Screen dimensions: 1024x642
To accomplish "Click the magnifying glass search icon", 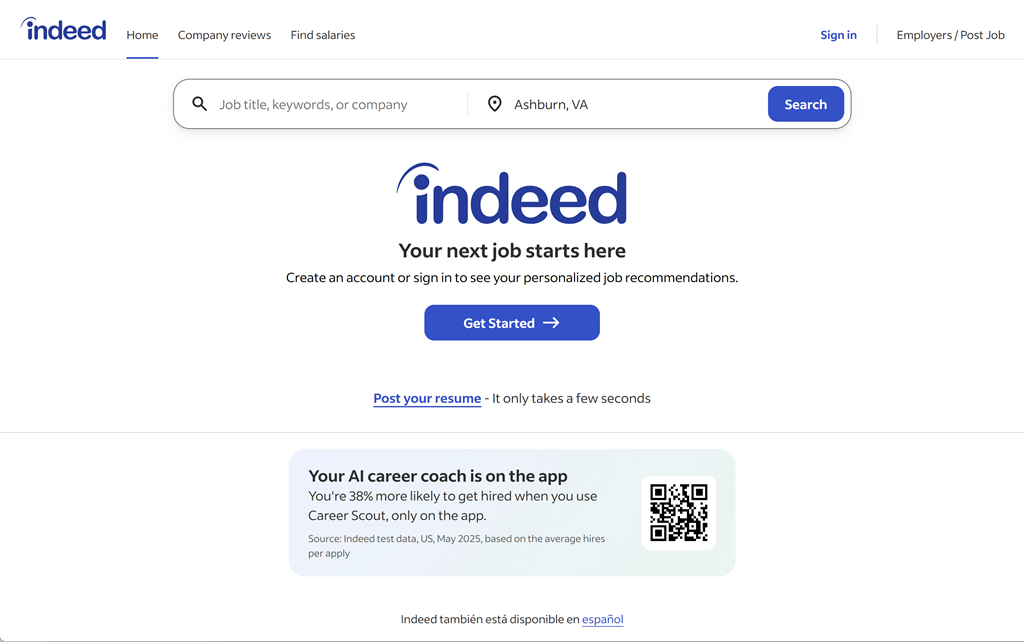I will 200,104.
